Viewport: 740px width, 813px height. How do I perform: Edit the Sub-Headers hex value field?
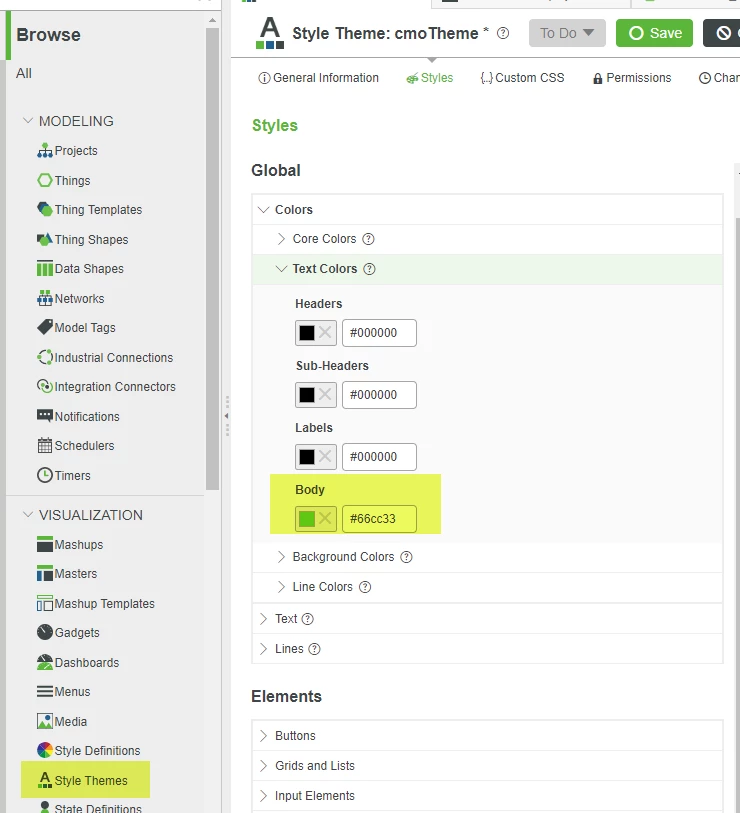379,395
